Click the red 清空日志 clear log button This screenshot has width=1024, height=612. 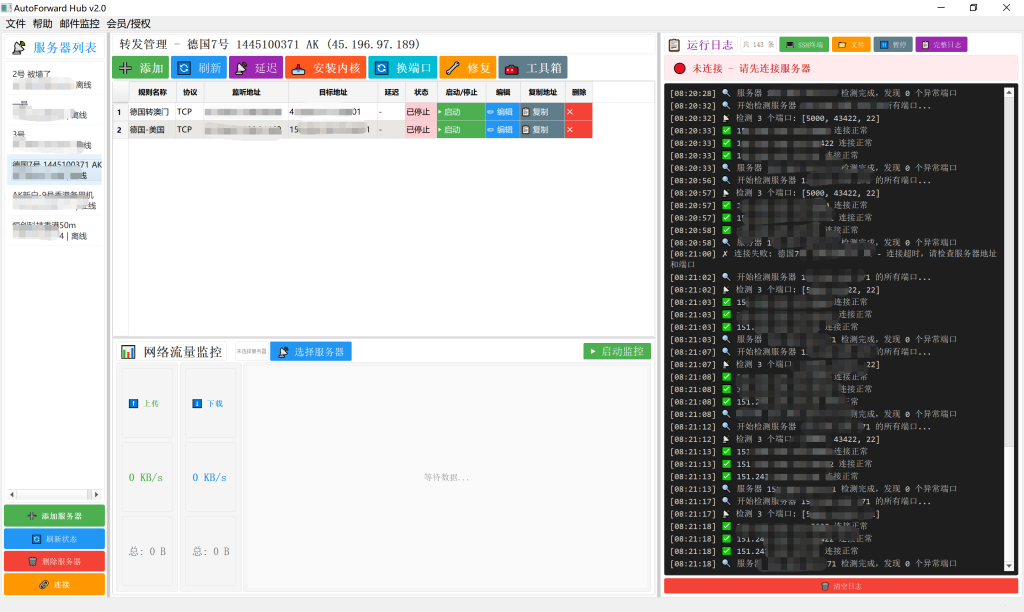coord(841,586)
